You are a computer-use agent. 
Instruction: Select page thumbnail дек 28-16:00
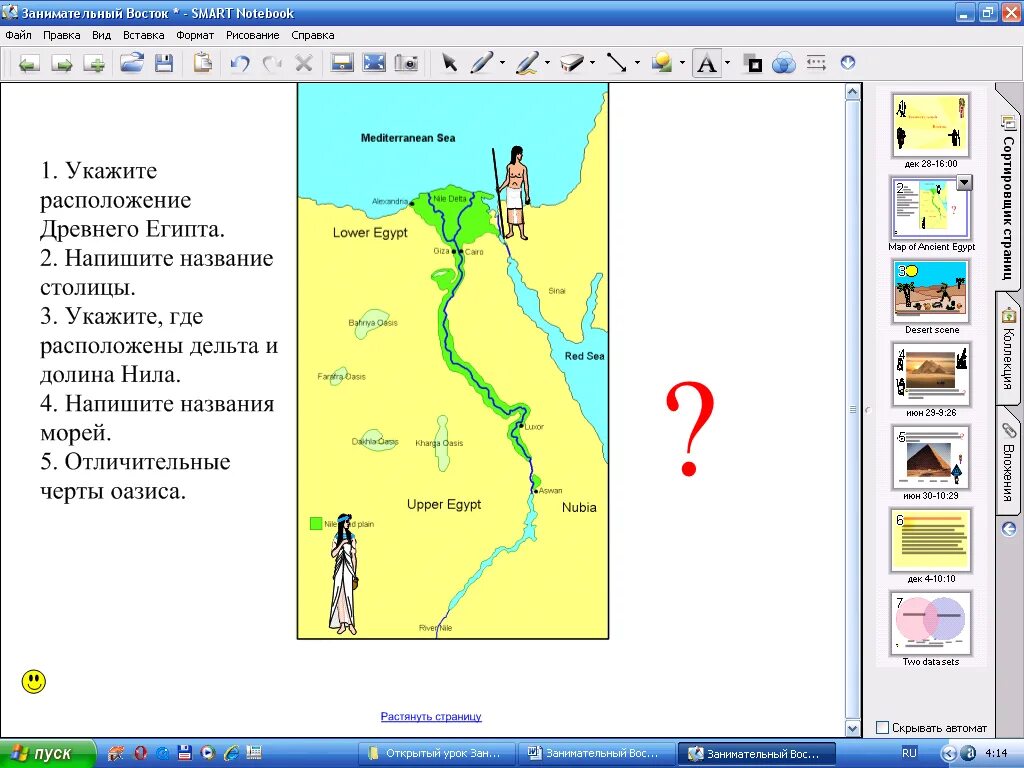pos(931,125)
